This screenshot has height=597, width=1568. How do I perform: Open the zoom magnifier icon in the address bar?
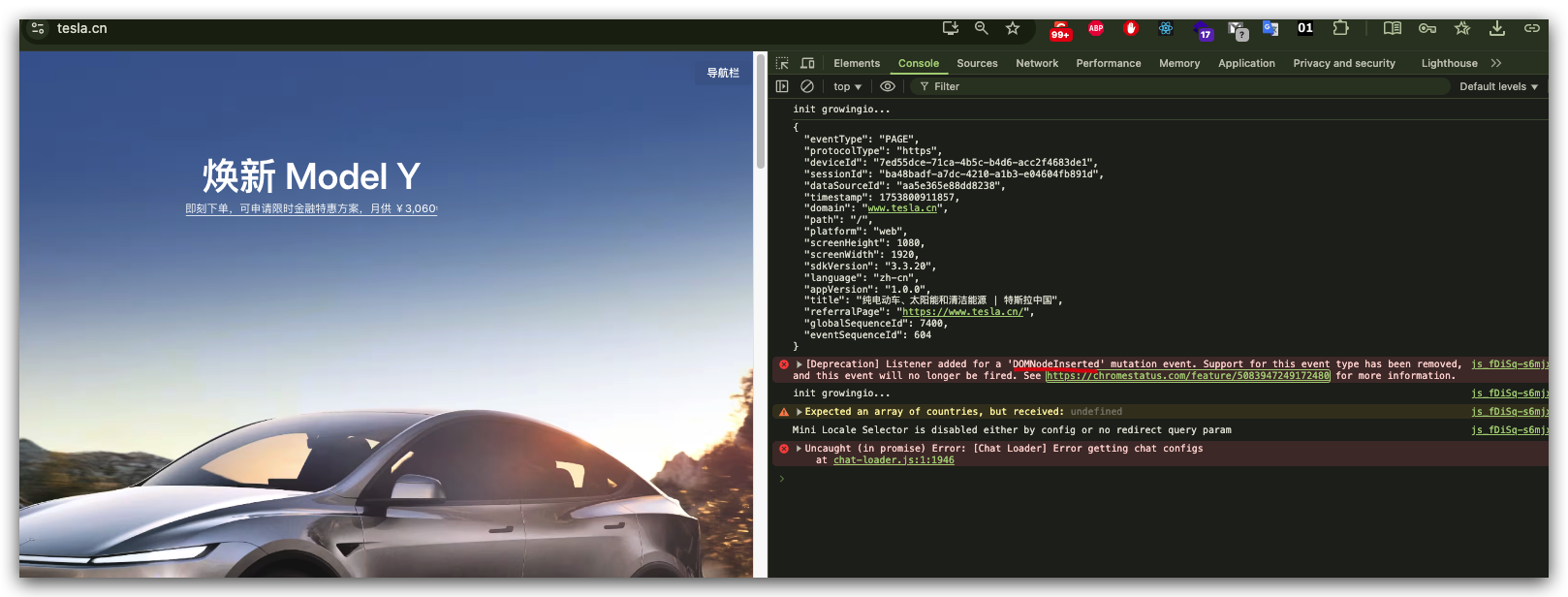pyautogui.click(x=982, y=28)
